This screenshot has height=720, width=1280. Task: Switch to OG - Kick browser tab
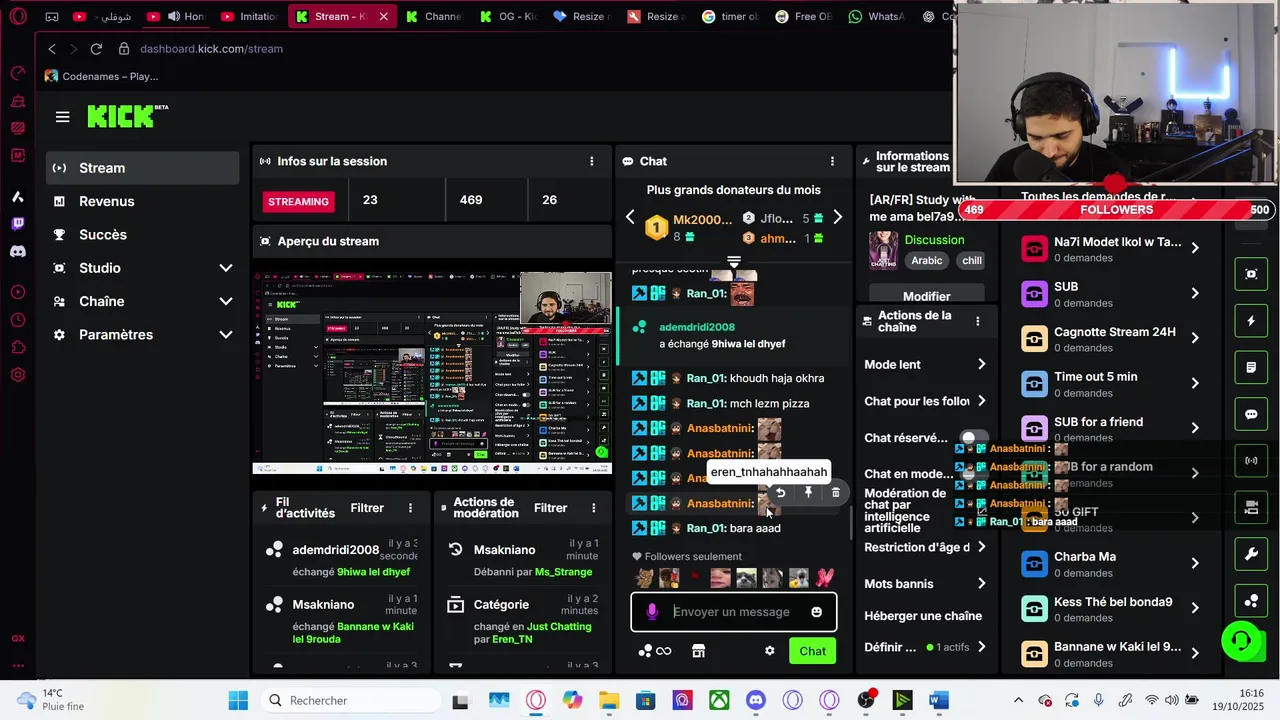[508, 16]
